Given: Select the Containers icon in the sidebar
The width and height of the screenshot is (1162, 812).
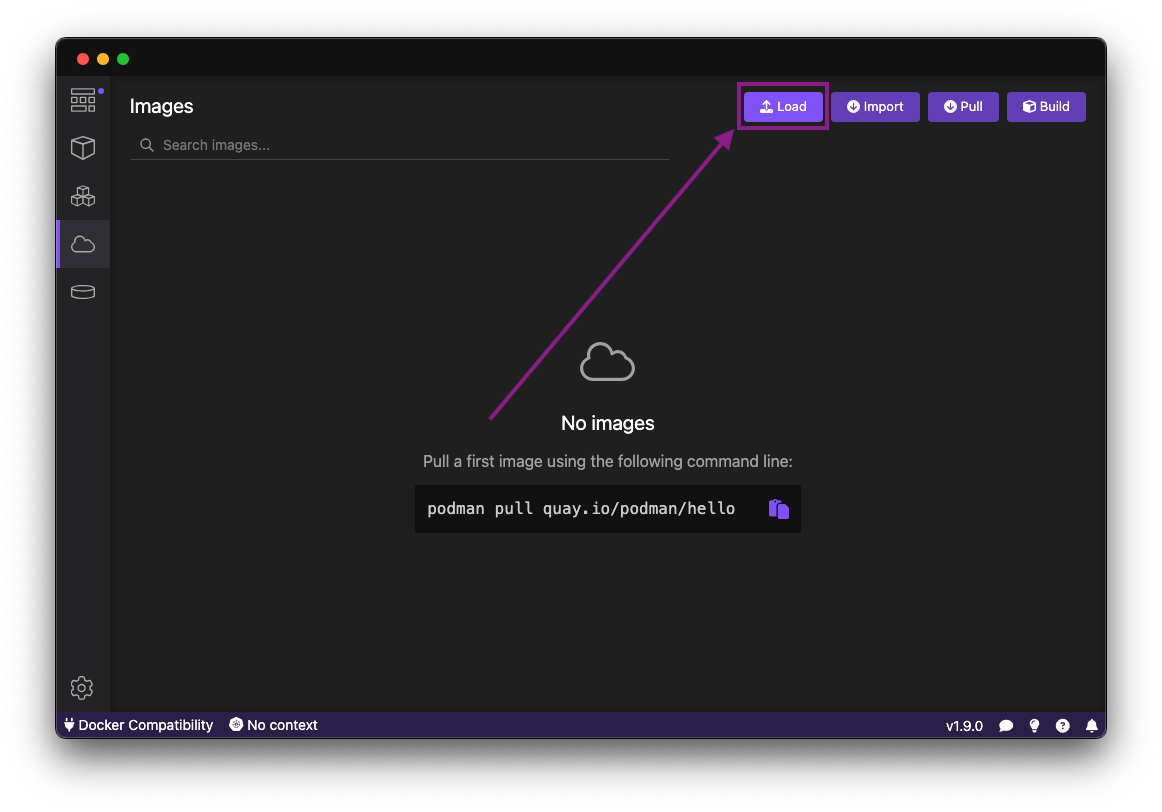Looking at the screenshot, I should [83, 147].
